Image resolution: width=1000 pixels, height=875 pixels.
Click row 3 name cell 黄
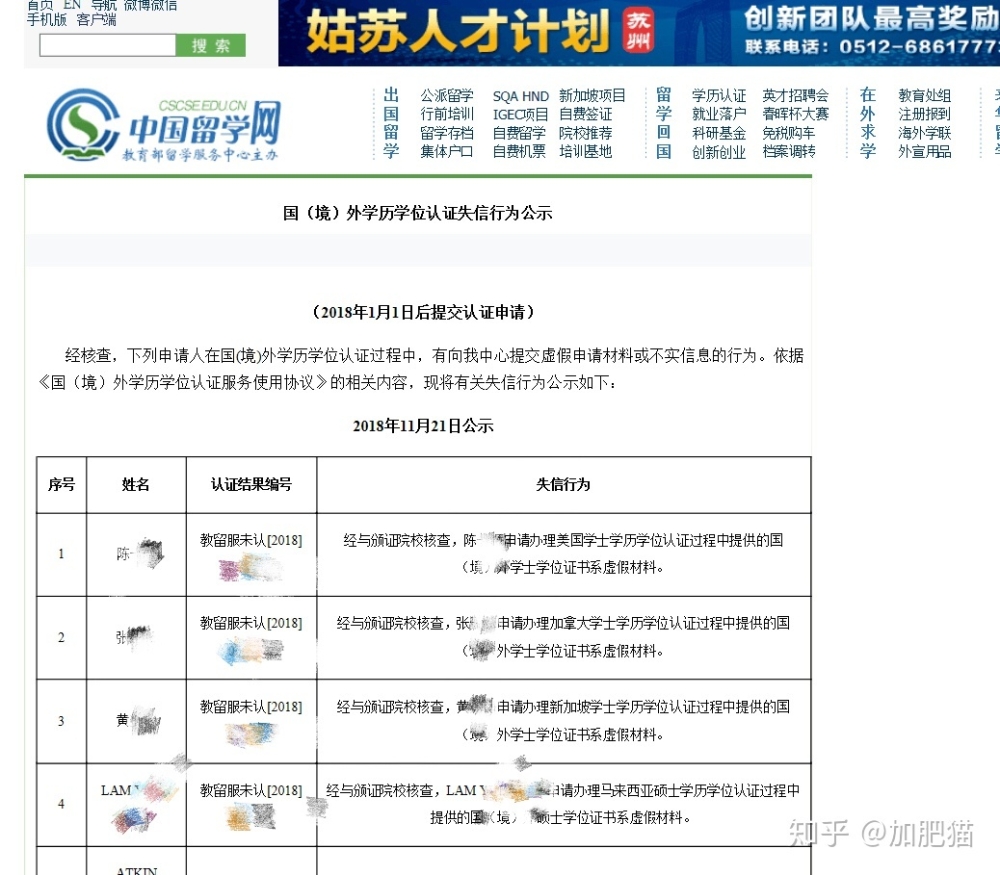pyautogui.click(x=138, y=721)
